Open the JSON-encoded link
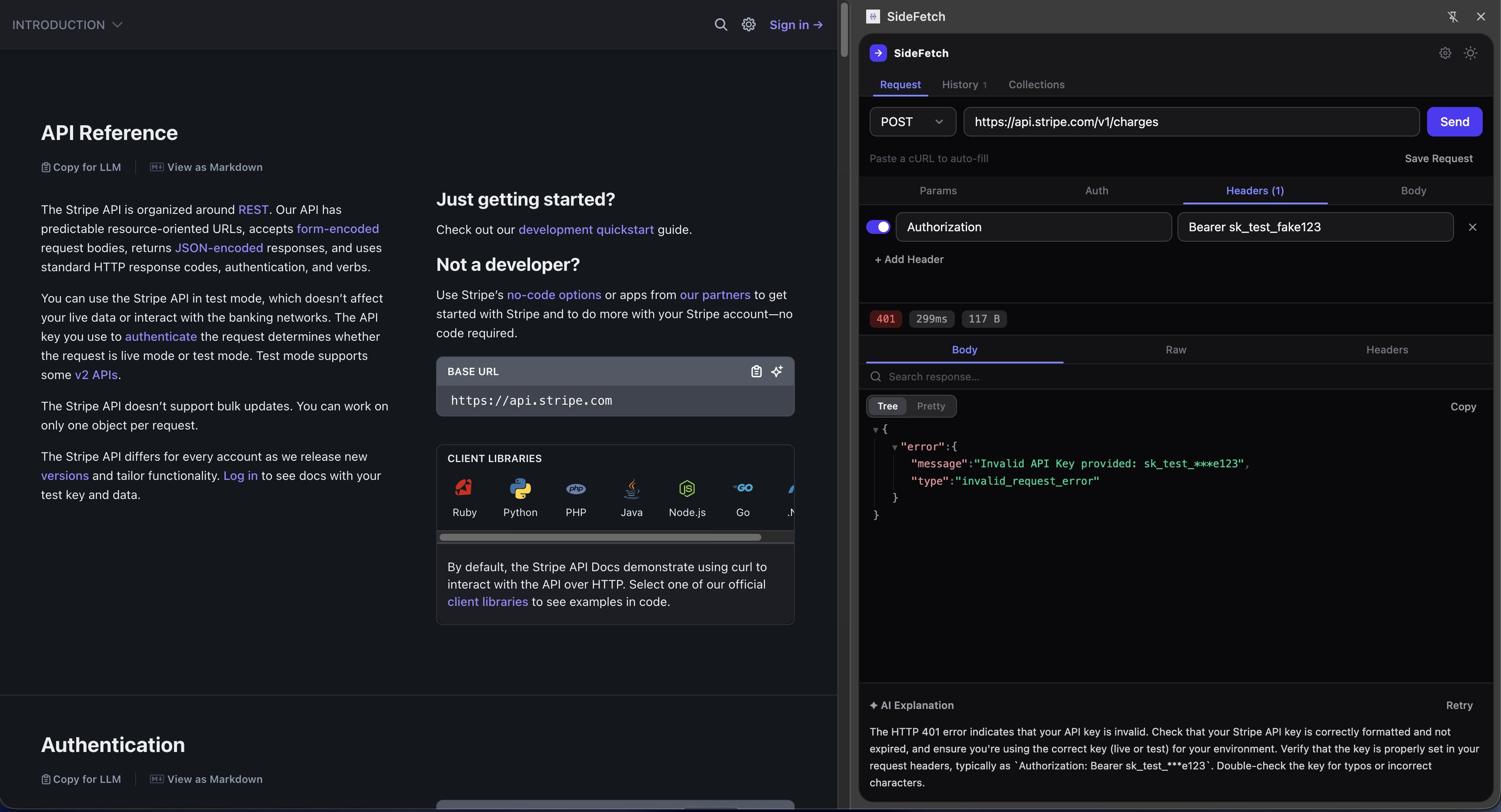This screenshot has height=812, width=1501. (219, 248)
